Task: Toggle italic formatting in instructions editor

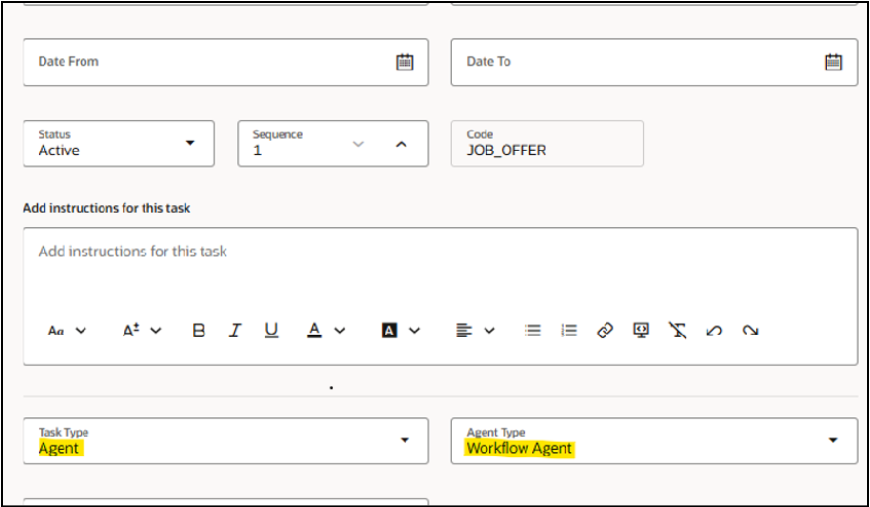Action: pyautogui.click(x=235, y=331)
